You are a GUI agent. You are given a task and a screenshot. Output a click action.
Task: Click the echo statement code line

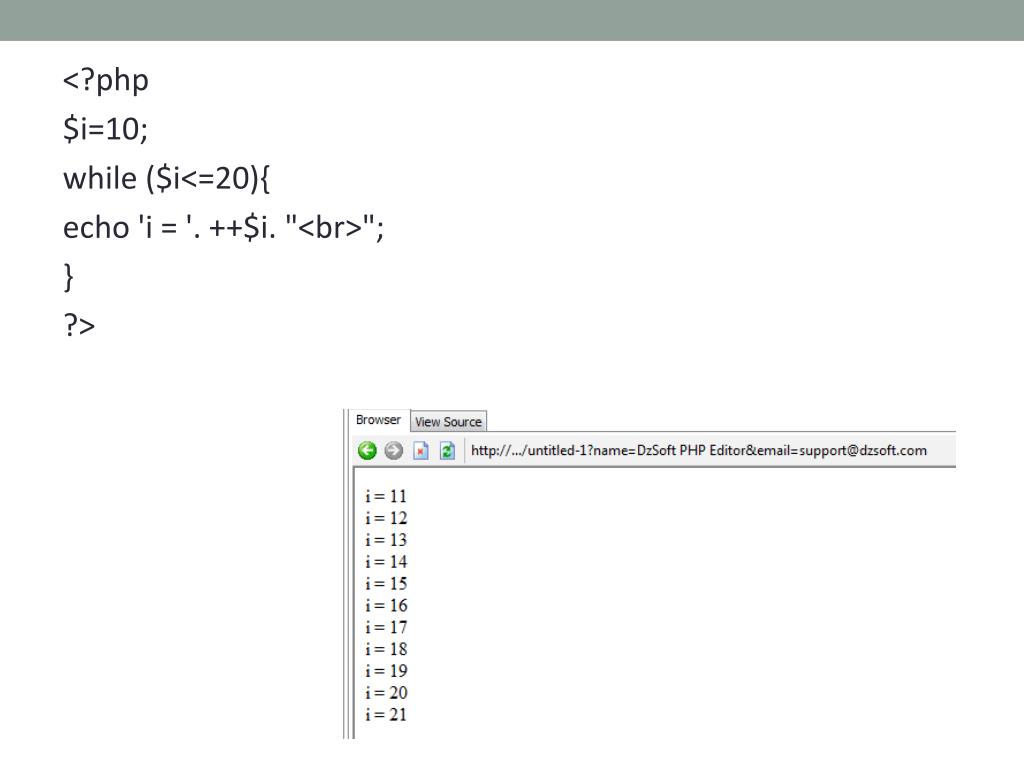click(223, 227)
